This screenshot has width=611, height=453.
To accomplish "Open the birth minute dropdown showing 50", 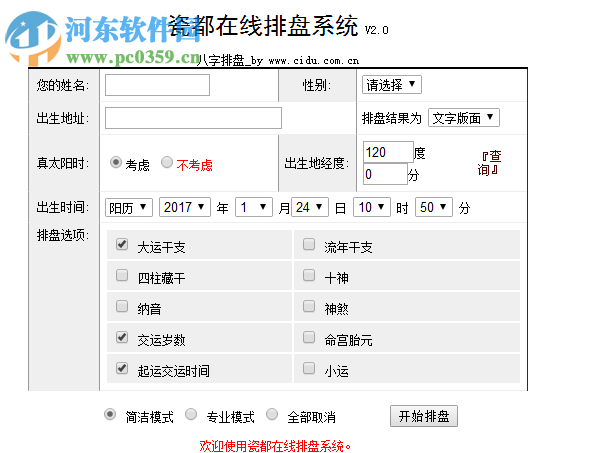I will click(x=434, y=207).
